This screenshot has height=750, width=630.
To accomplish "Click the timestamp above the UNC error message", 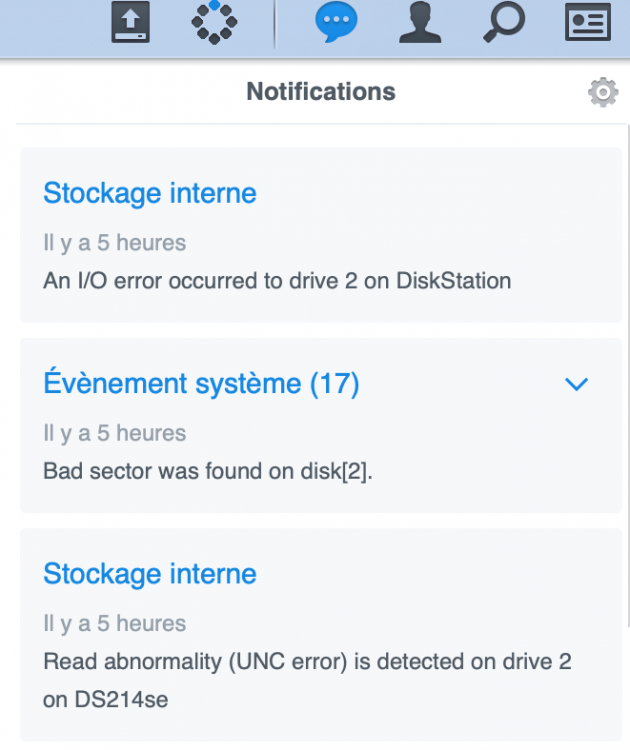I will [x=114, y=623].
